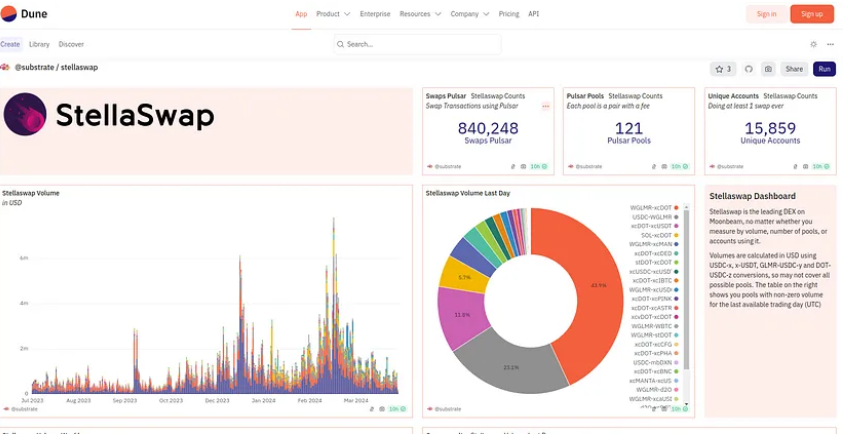Image resolution: width=848 pixels, height=442 pixels.
Task: Open the API menu item
Action: [x=533, y=14]
